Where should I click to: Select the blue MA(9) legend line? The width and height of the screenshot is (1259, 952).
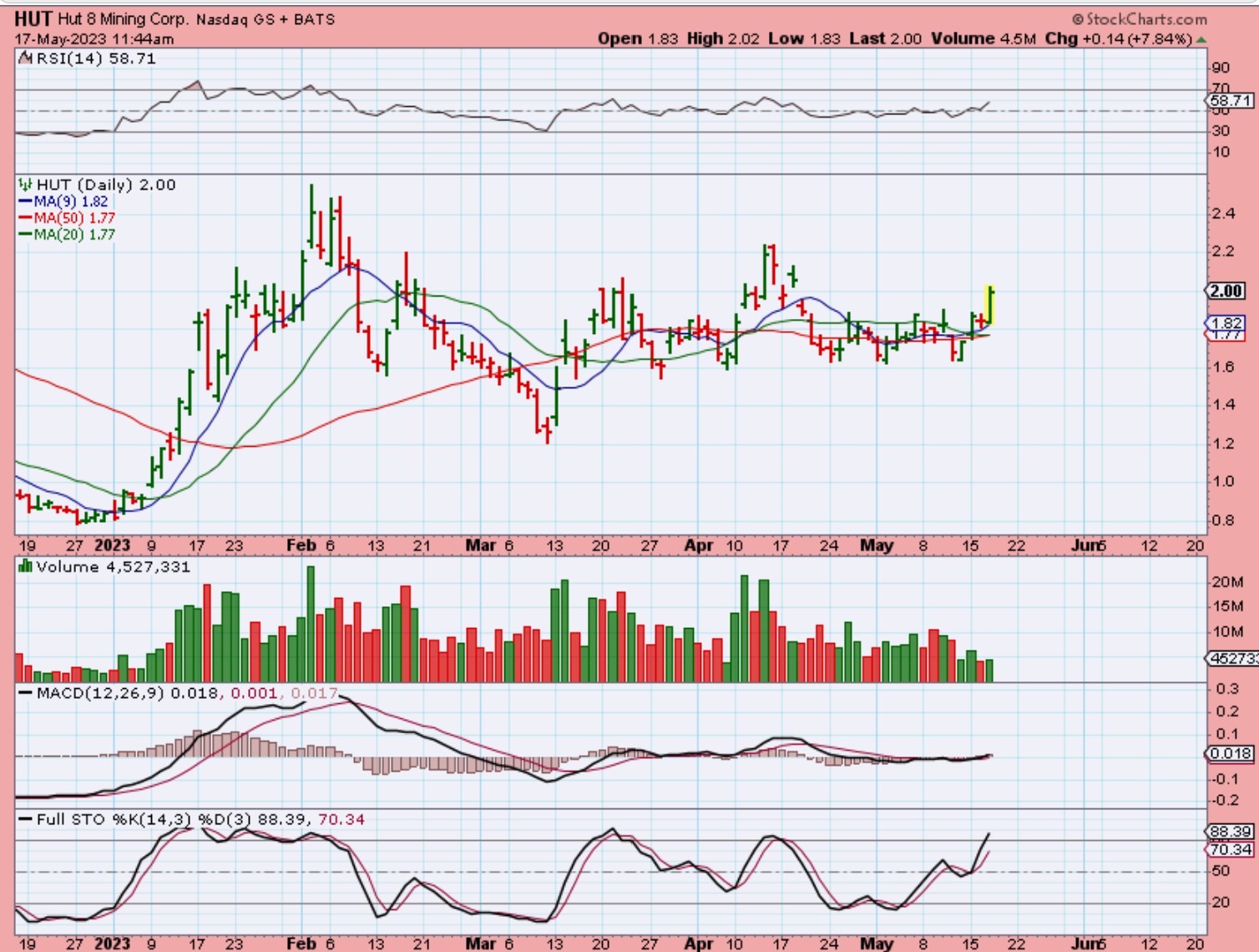click(25, 201)
